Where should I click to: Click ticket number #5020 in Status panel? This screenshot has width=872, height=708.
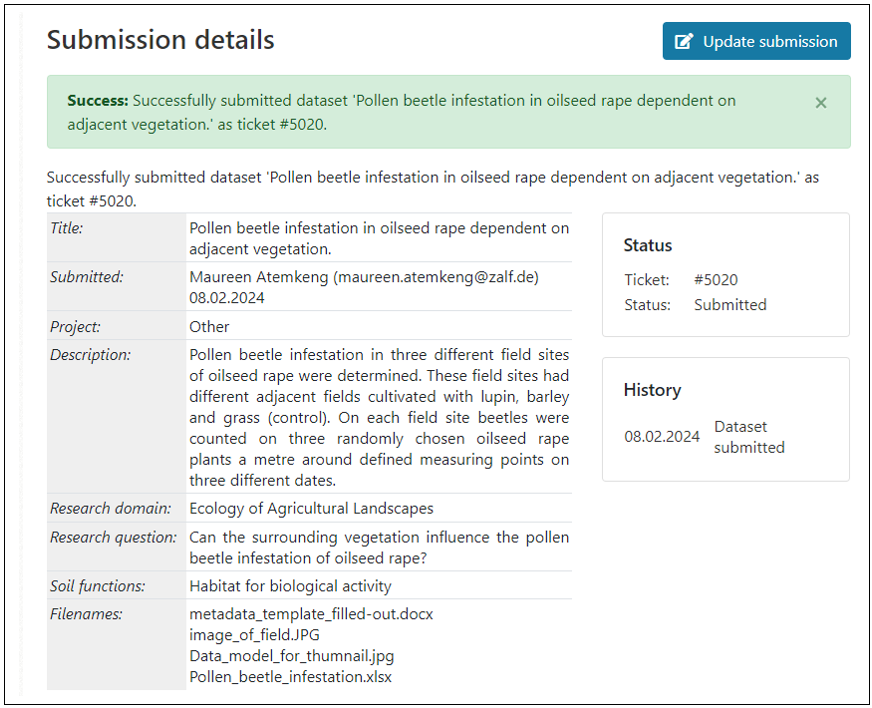pos(716,280)
